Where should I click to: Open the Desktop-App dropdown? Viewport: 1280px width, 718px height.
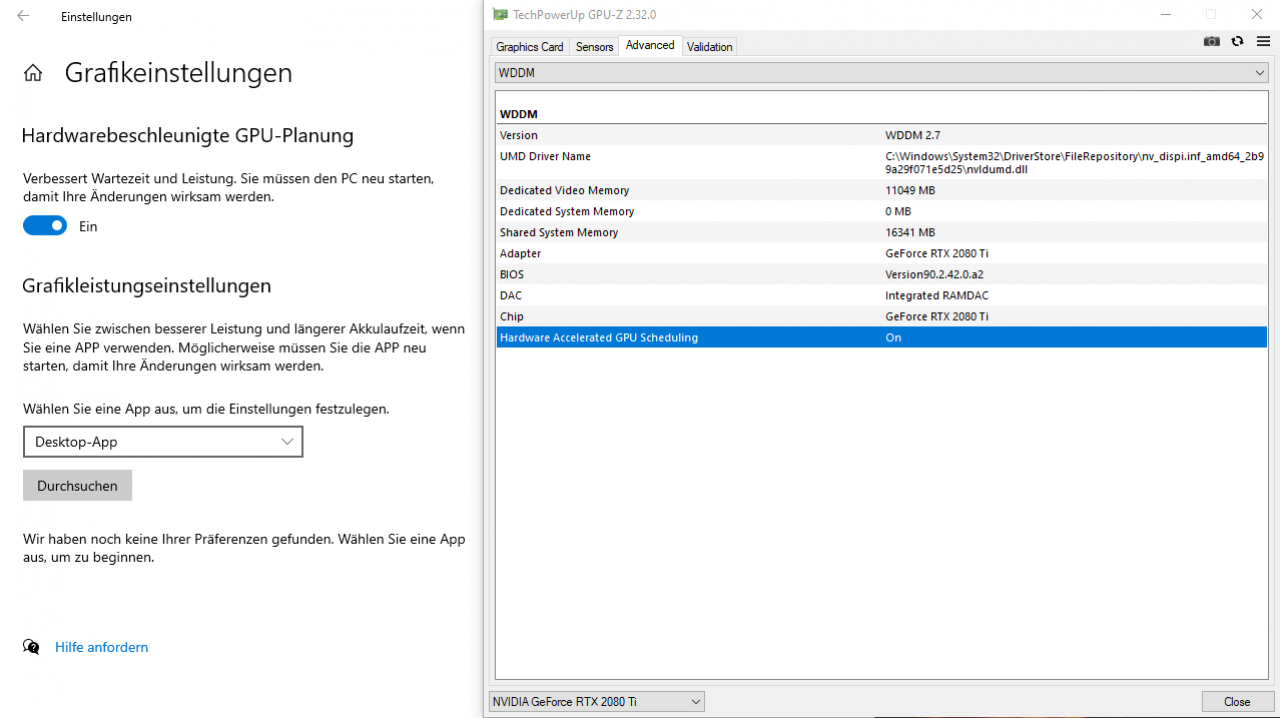[163, 442]
